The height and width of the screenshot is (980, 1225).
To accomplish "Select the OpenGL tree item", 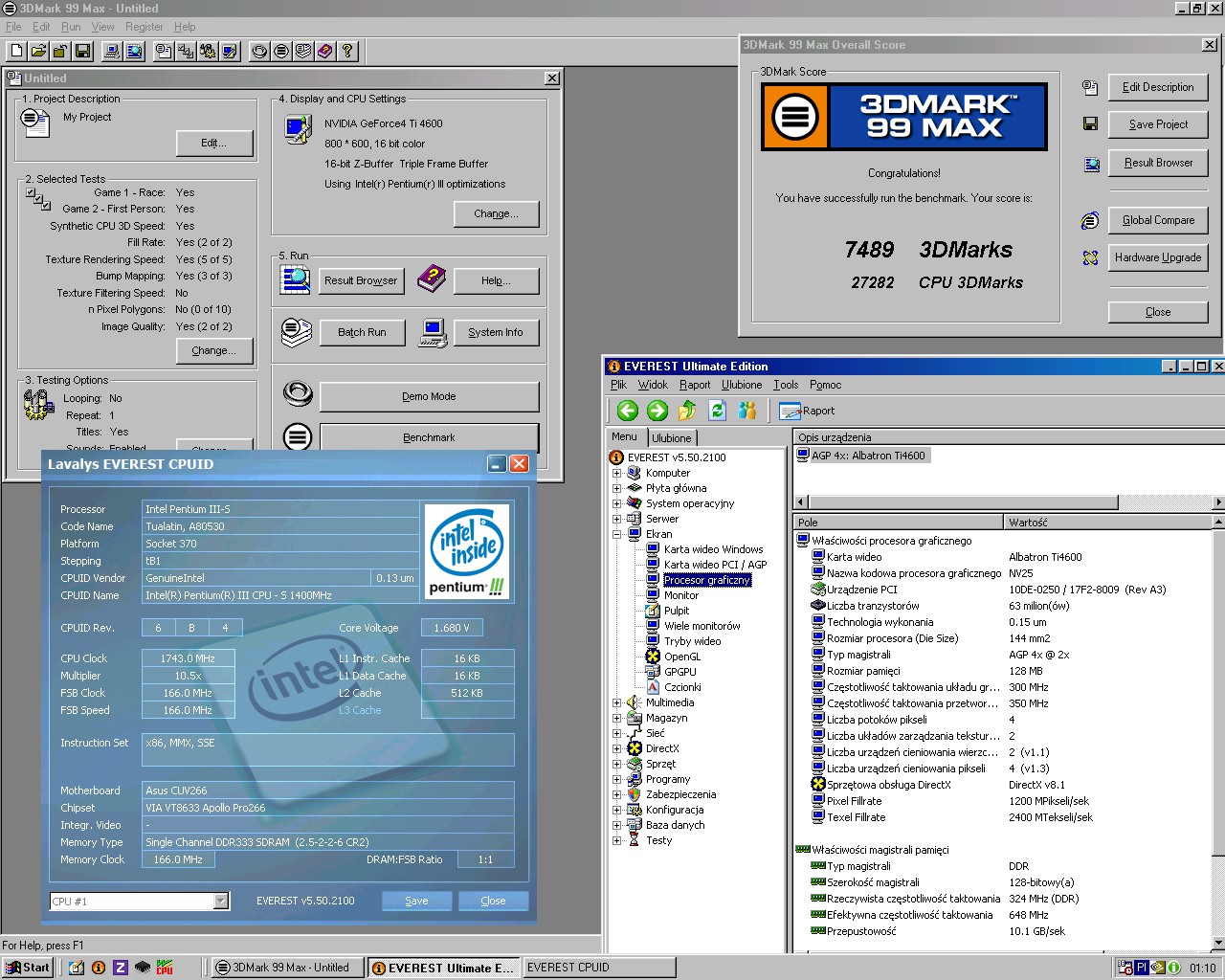I will pyautogui.click(x=682, y=657).
